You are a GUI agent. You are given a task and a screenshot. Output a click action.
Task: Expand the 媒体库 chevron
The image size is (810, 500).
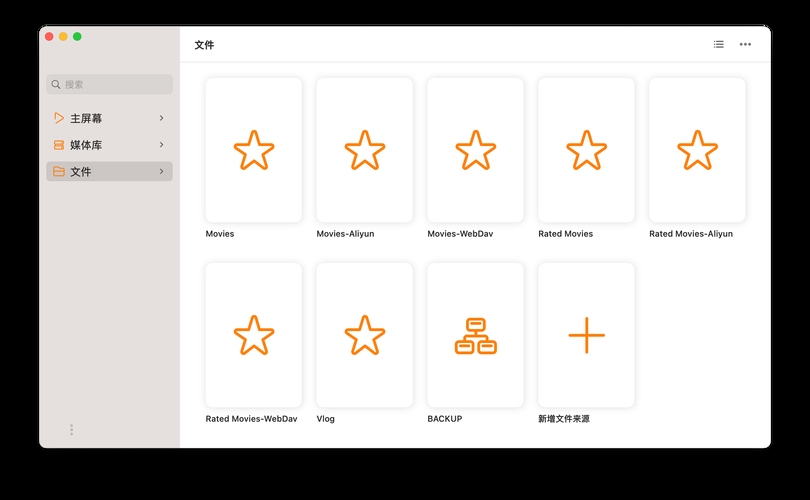coord(161,145)
